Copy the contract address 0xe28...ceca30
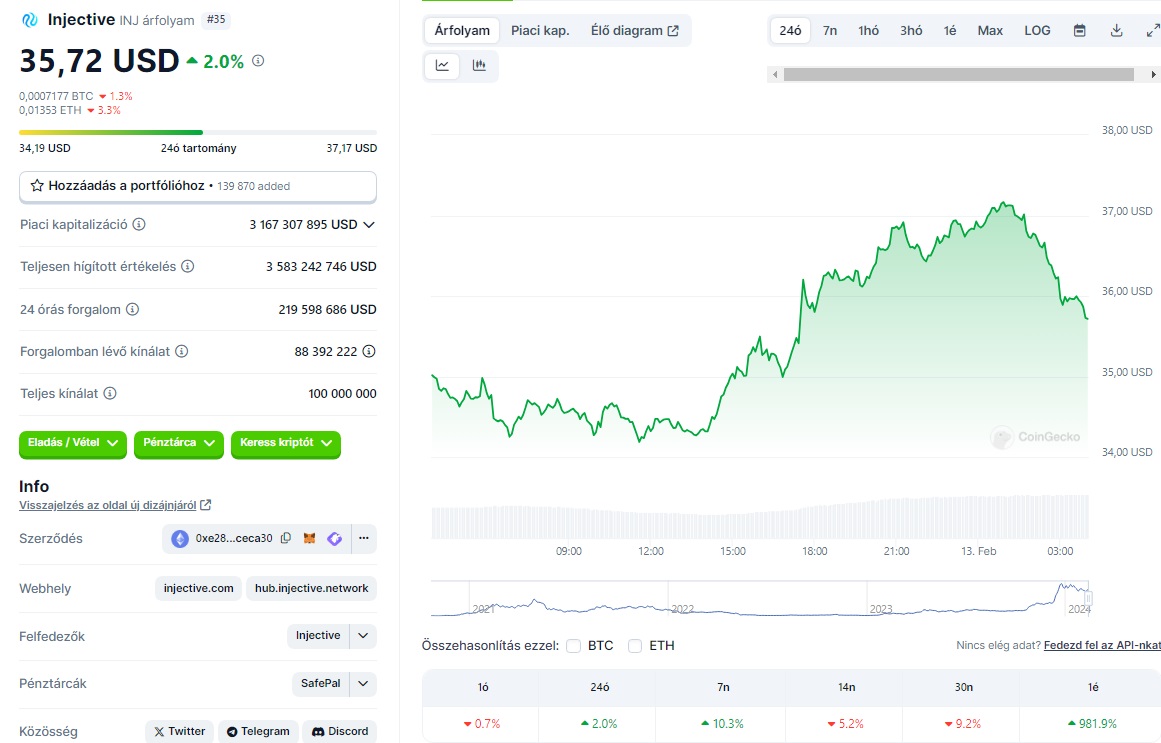The height and width of the screenshot is (743, 1161). (286, 539)
